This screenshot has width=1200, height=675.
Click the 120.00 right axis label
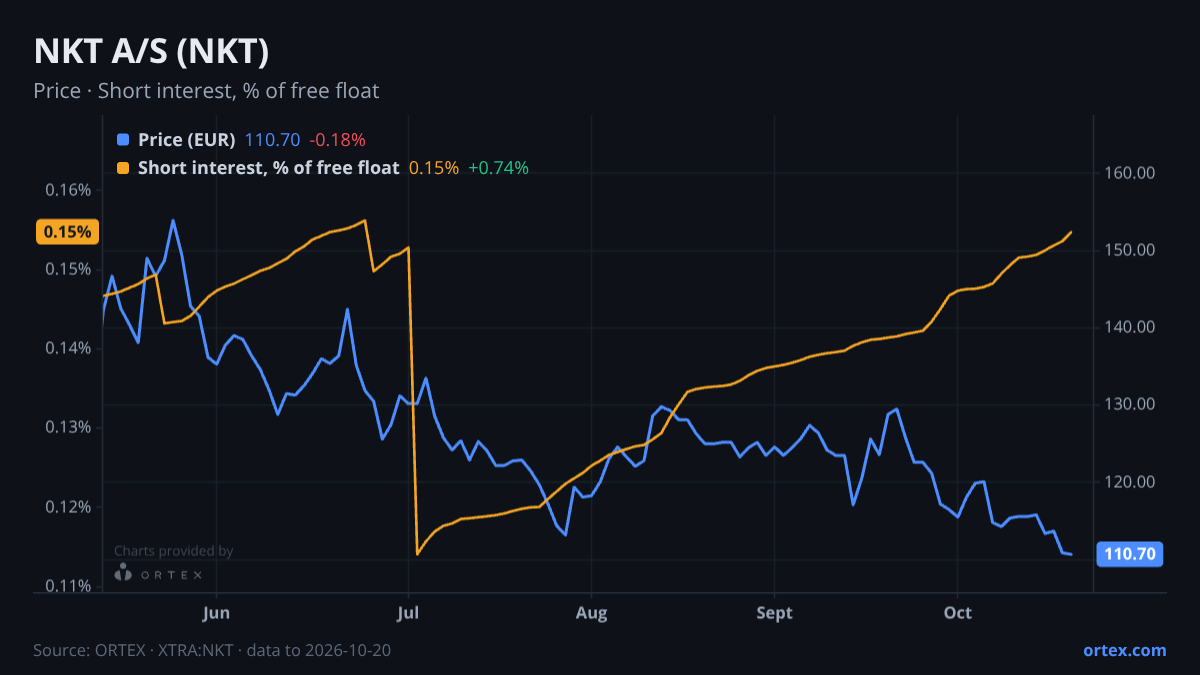click(1130, 481)
